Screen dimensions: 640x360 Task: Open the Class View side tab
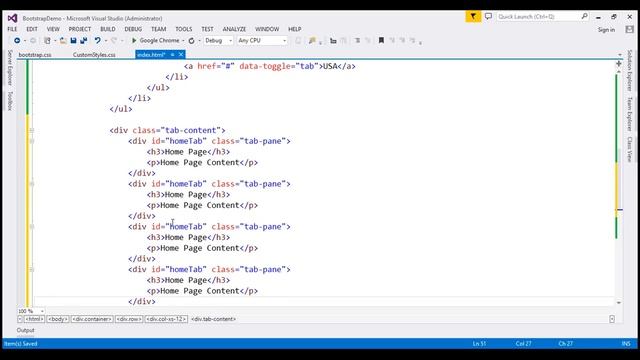point(629,149)
